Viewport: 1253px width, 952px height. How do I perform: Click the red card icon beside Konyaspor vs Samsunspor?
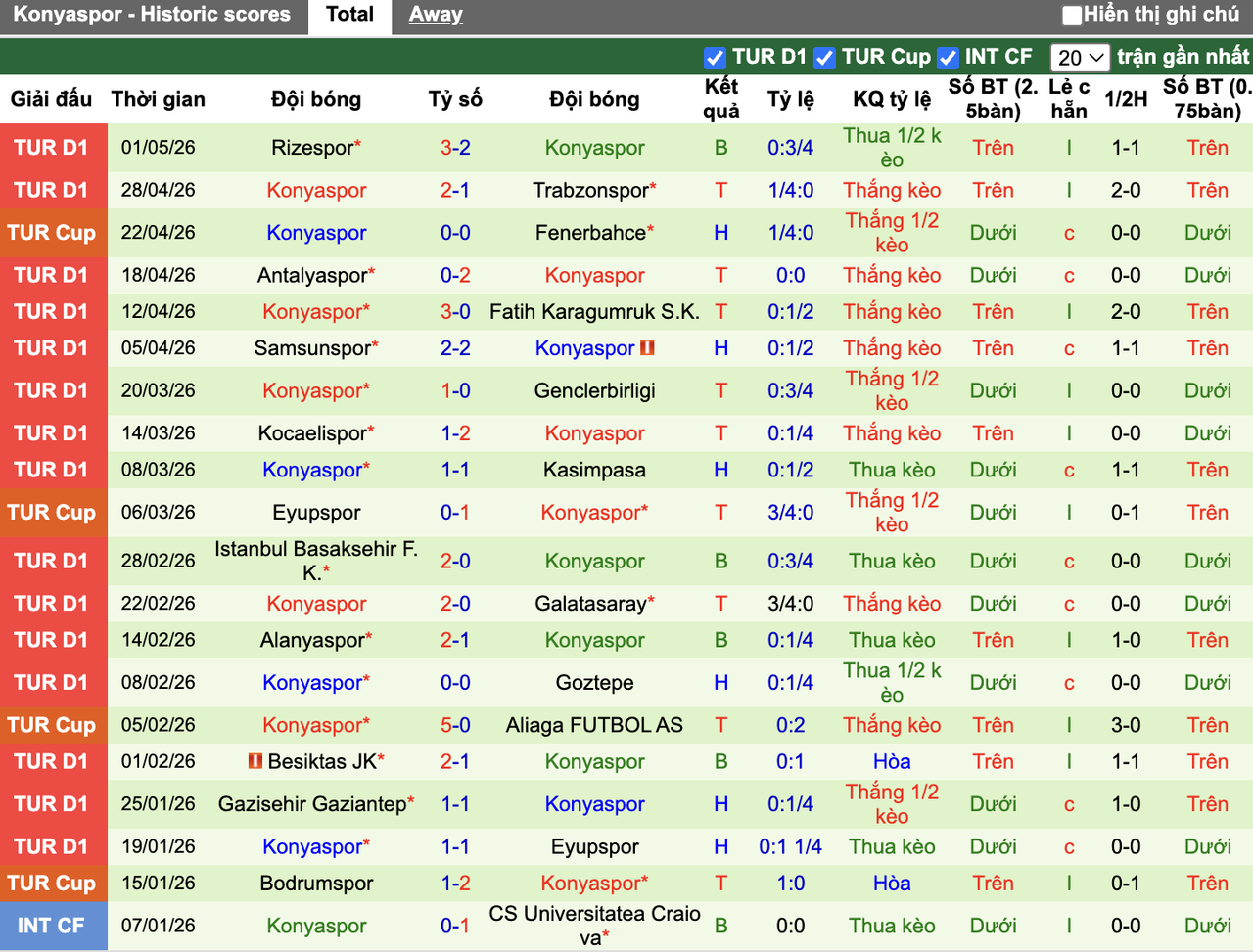pos(646,347)
